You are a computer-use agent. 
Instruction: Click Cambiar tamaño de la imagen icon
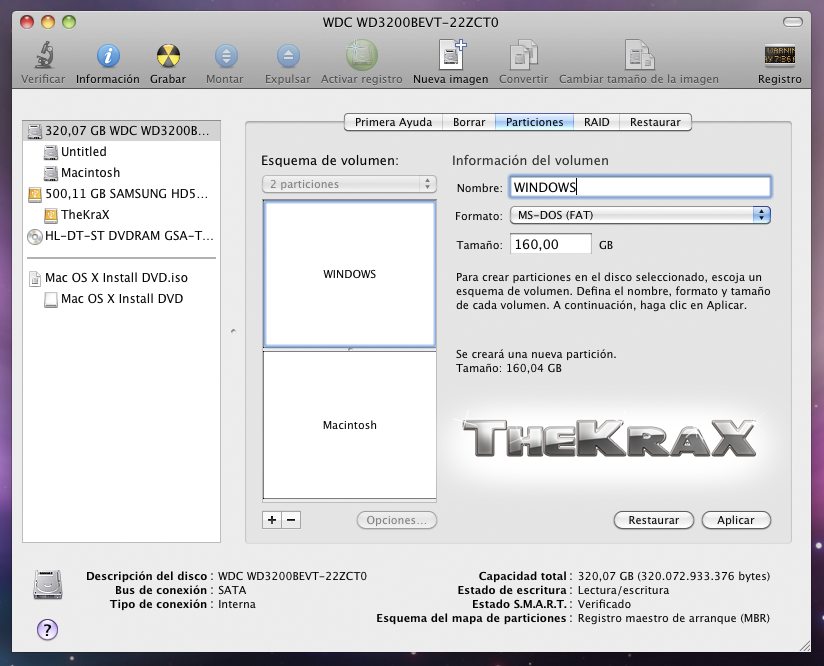point(639,55)
